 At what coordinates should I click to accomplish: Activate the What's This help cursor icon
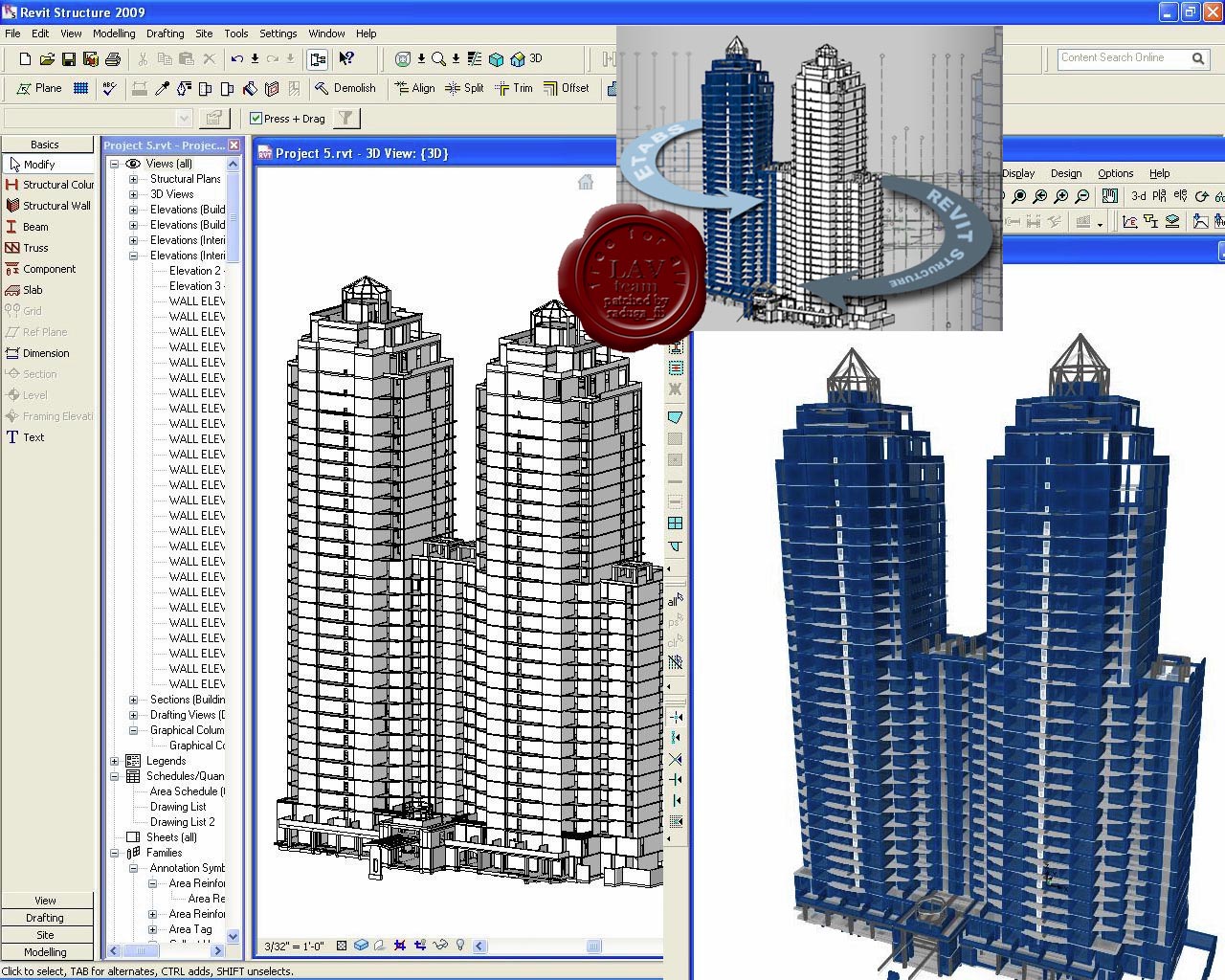click(346, 59)
